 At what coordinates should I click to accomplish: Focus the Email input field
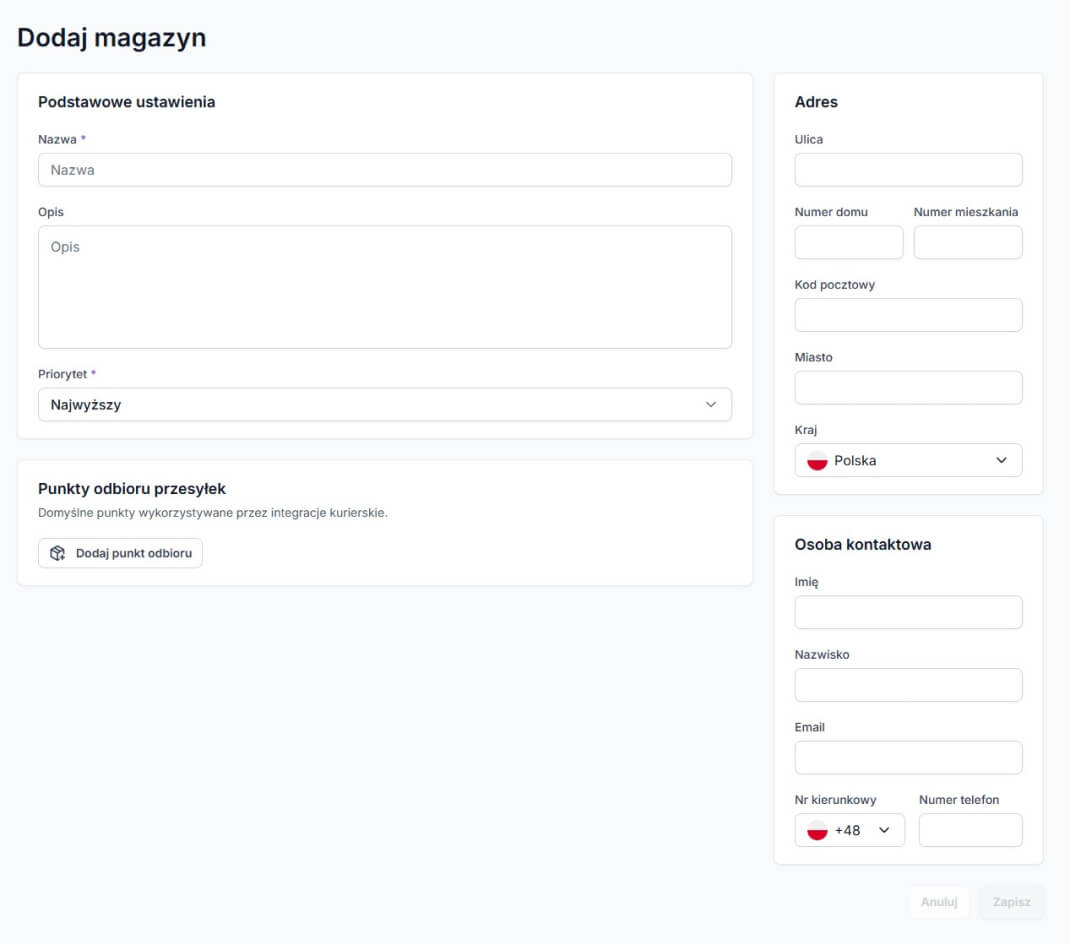[x=908, y=758]
